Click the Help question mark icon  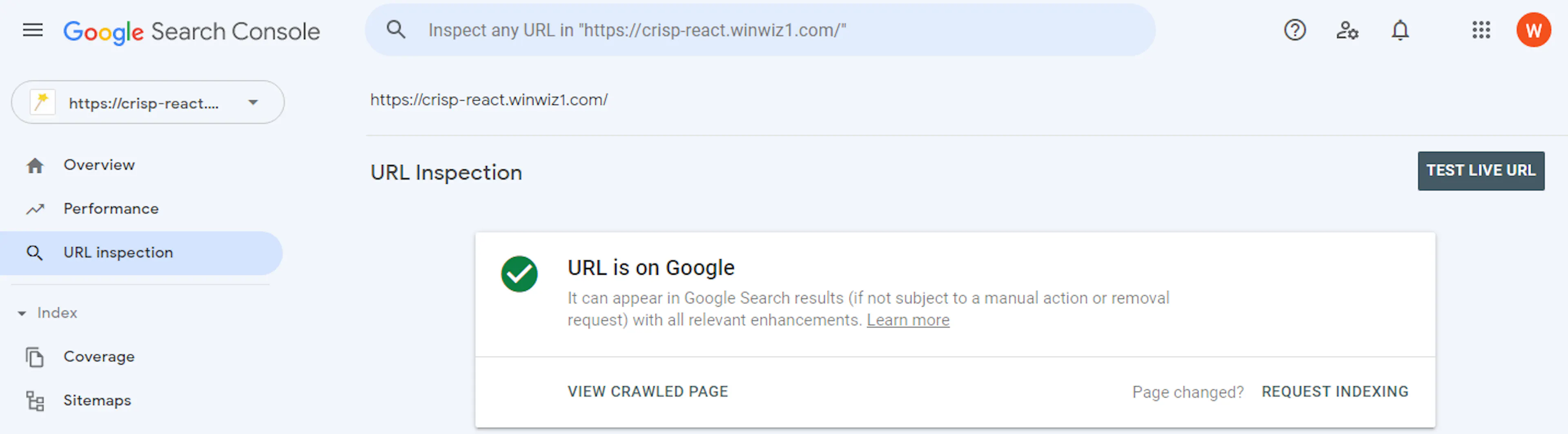tap(1295, 30)
